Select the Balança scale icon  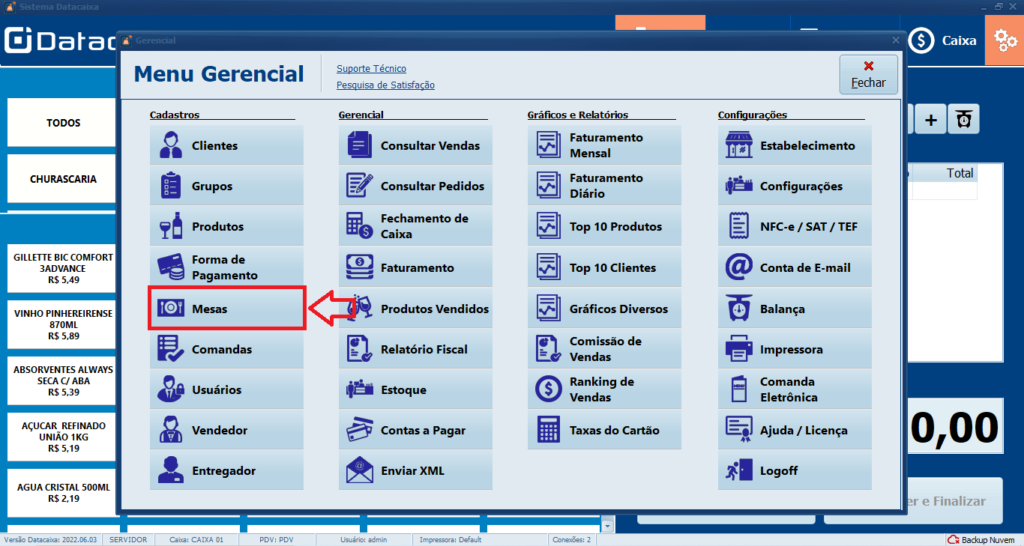(738, 309)
